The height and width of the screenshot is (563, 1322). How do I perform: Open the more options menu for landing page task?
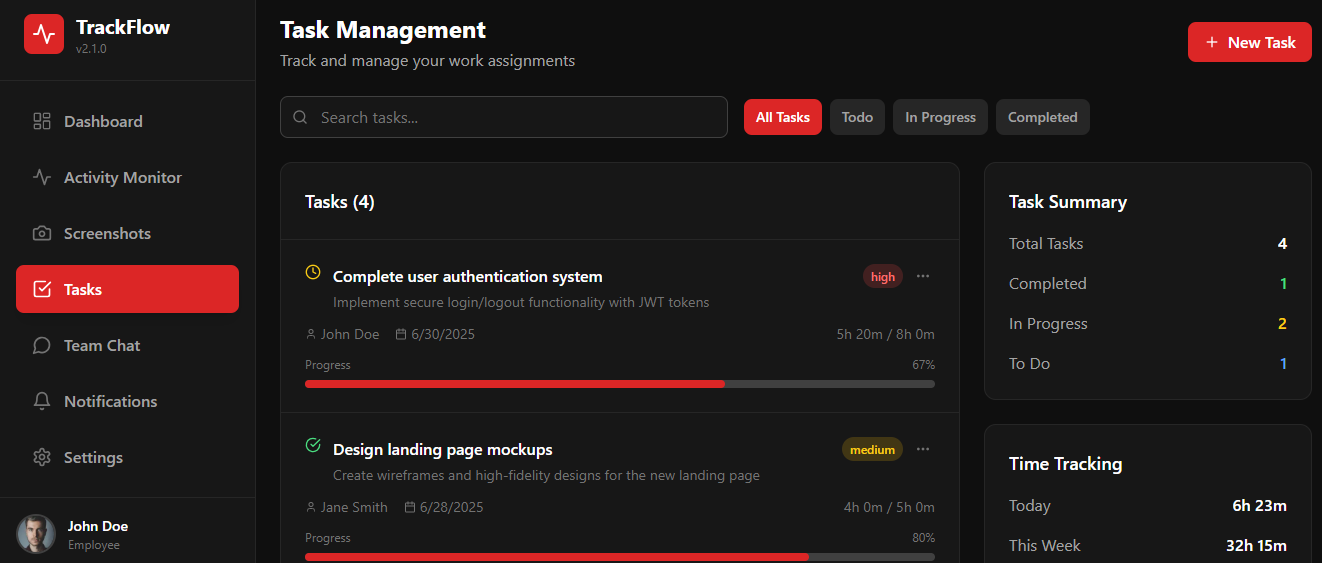tap(923, 449)
